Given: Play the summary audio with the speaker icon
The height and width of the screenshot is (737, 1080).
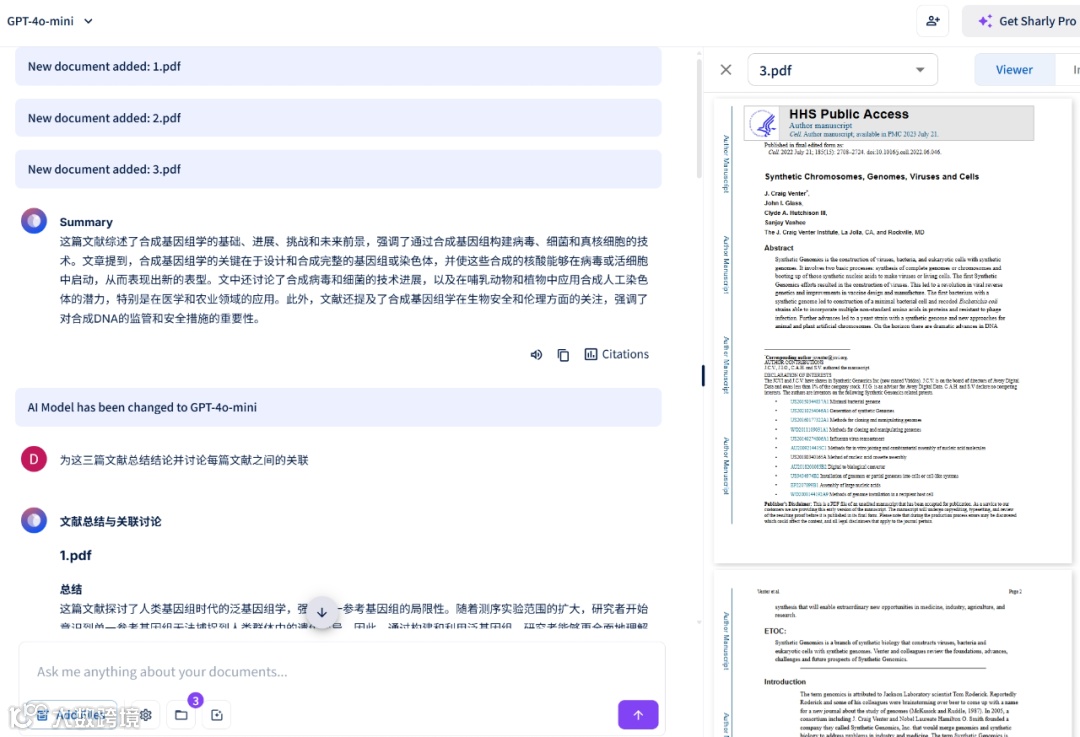Looking at the screenshot, I should point(536,354).
